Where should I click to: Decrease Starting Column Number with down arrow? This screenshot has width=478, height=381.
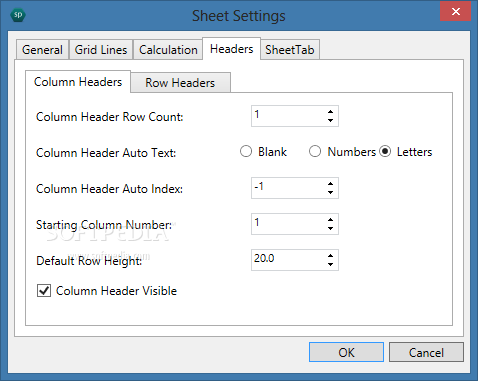tap(330, 228)
